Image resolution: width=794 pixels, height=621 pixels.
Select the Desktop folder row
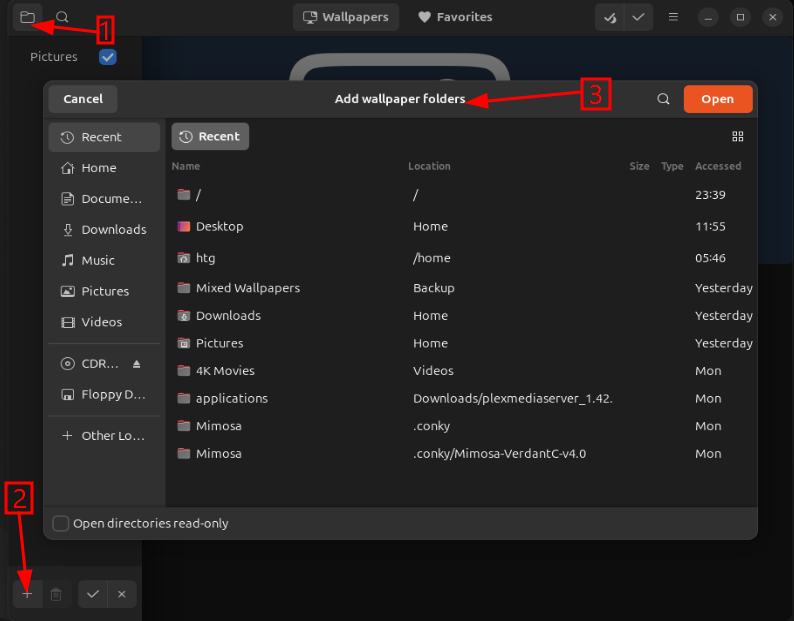(x=461, y=226)
